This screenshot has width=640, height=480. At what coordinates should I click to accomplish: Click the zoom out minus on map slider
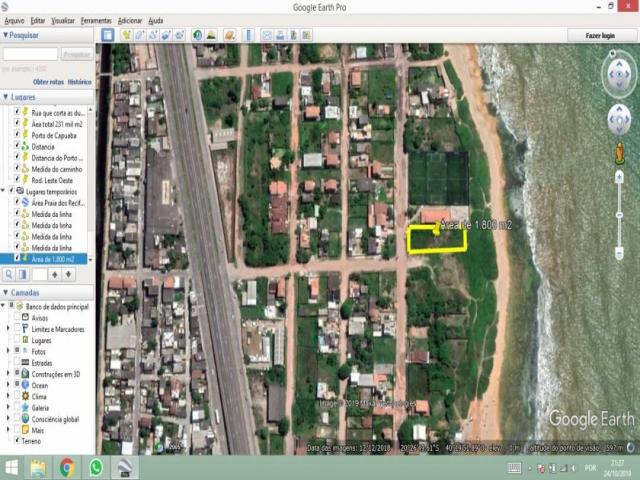(619, 254)
